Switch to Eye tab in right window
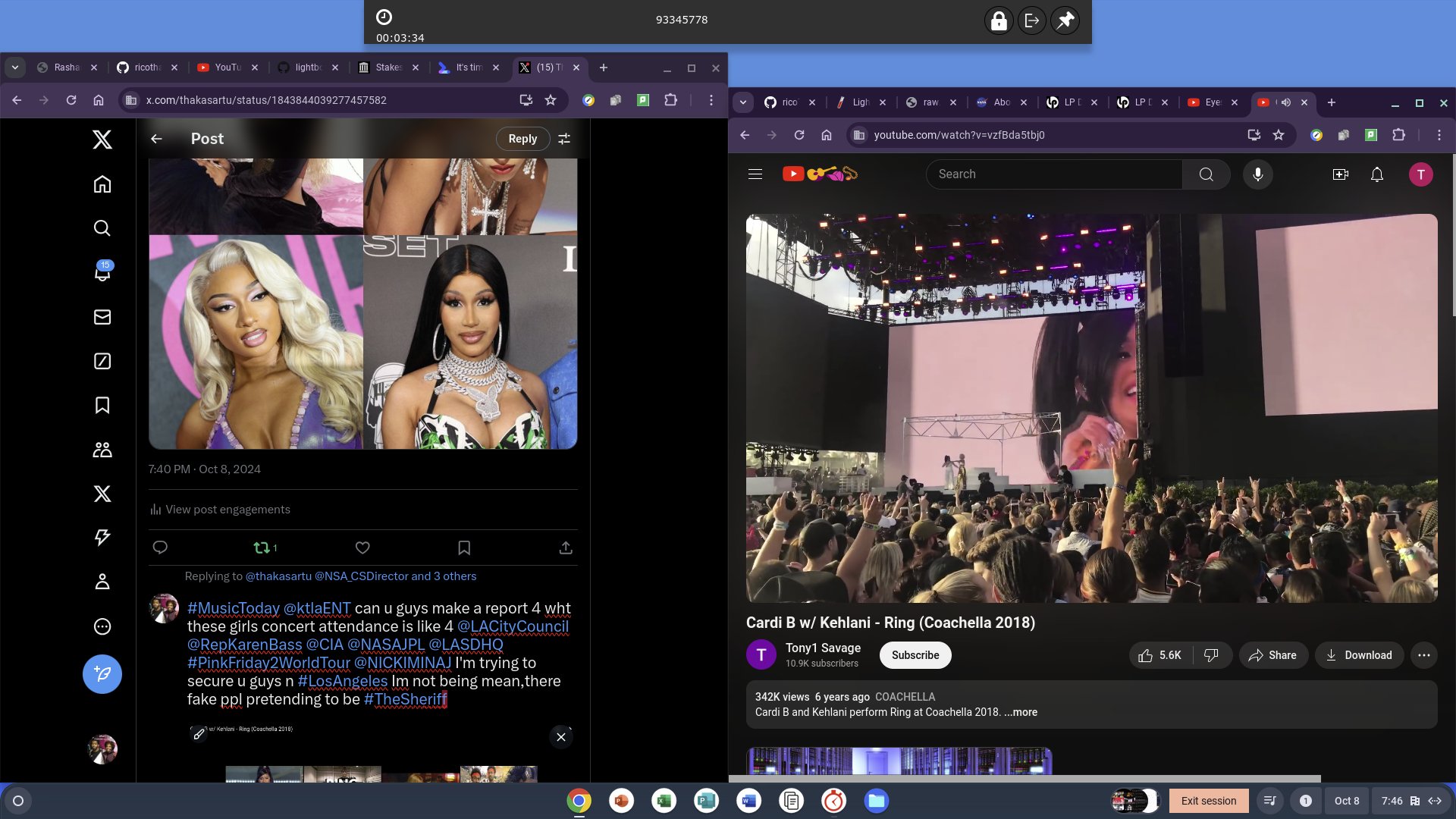This screenshot has height=819, width=1456. point(1212,102)
